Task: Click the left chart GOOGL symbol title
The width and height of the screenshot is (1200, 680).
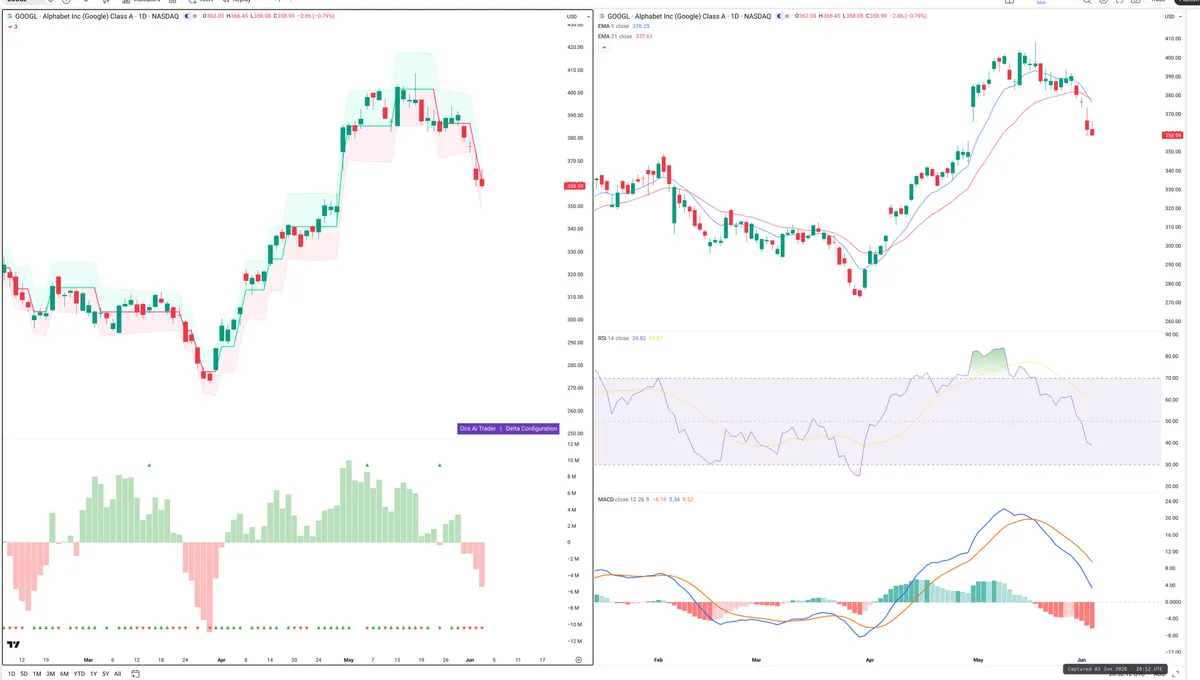Action: coord(97,17)
